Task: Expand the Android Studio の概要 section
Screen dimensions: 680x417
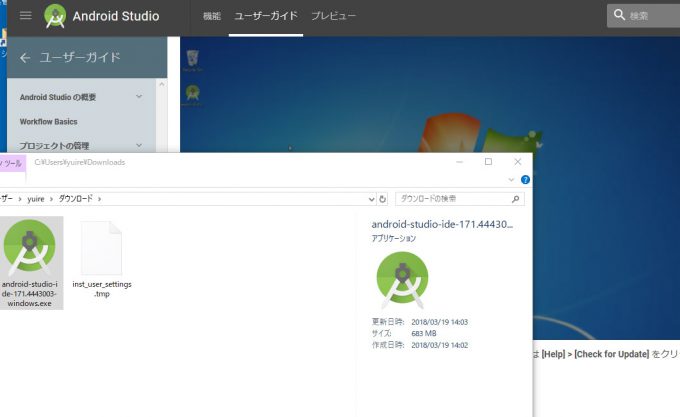Action: (139, 96)
